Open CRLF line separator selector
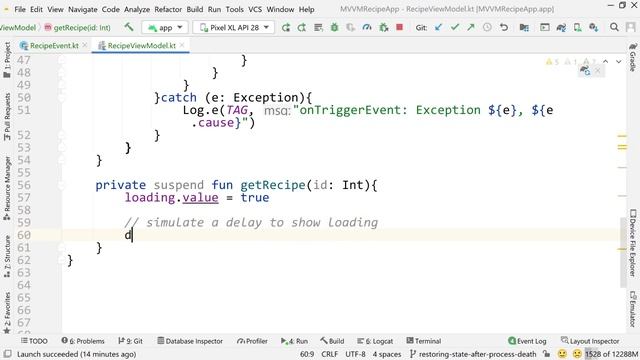This screenshot has height=360, width=640. [329, 354]
